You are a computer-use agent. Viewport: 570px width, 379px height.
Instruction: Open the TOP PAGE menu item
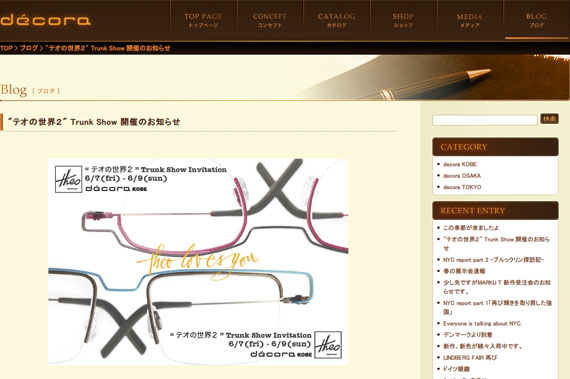pos(203,20)
